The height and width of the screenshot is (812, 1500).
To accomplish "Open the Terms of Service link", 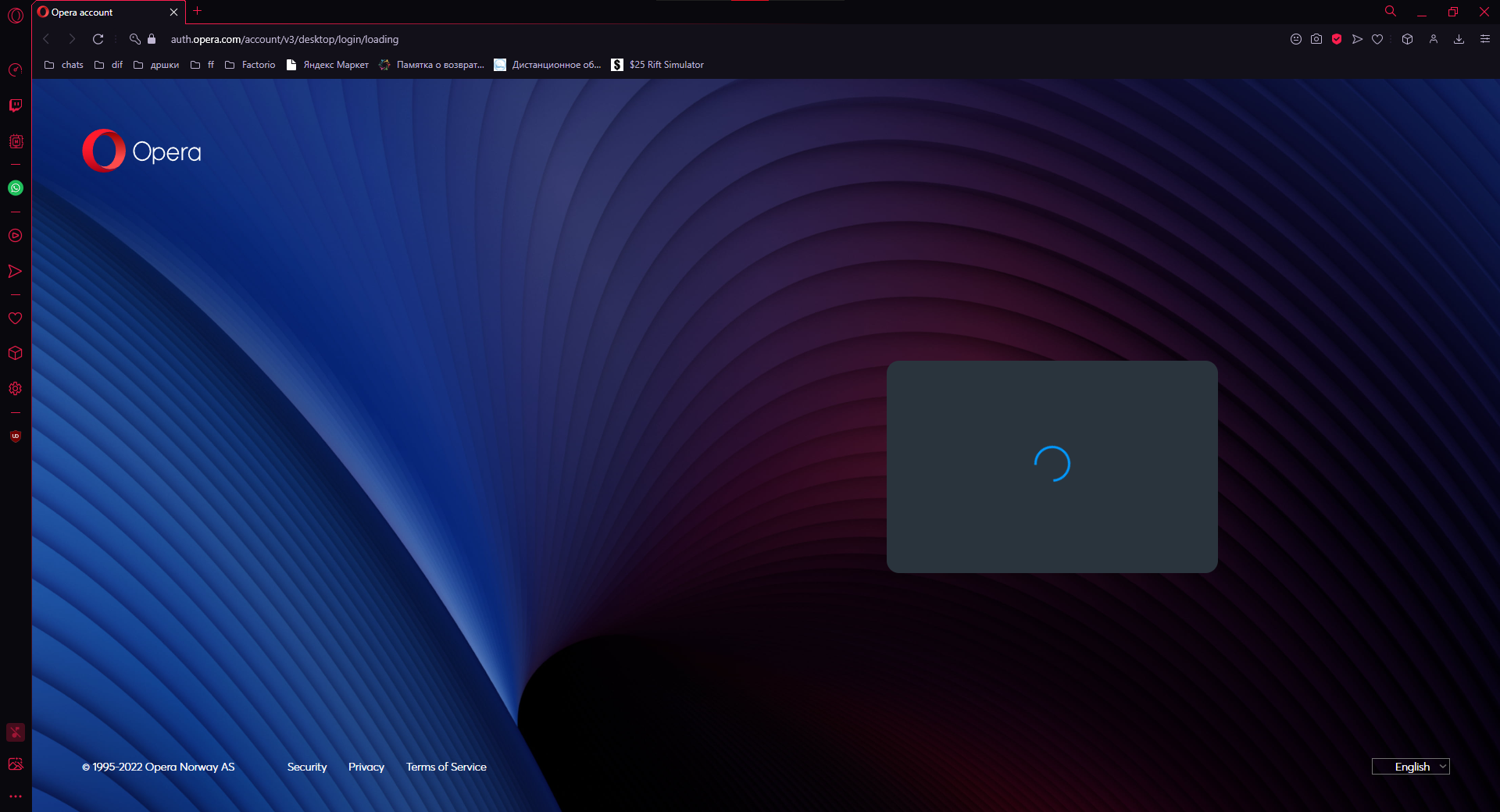I will [x=446, y=767].
